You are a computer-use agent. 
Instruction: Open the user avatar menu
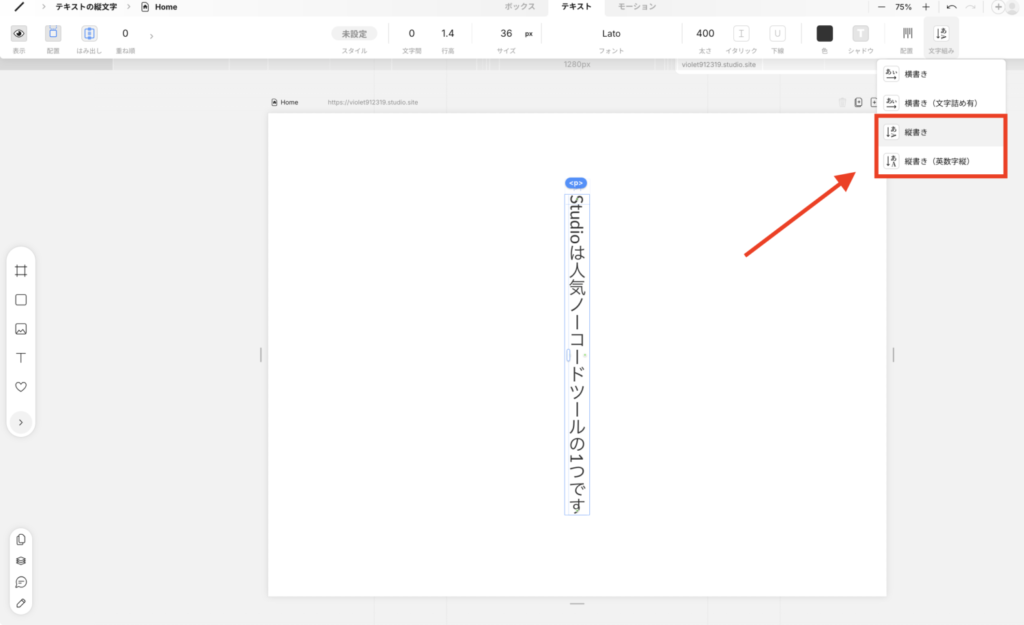[x=1014, y=7]
